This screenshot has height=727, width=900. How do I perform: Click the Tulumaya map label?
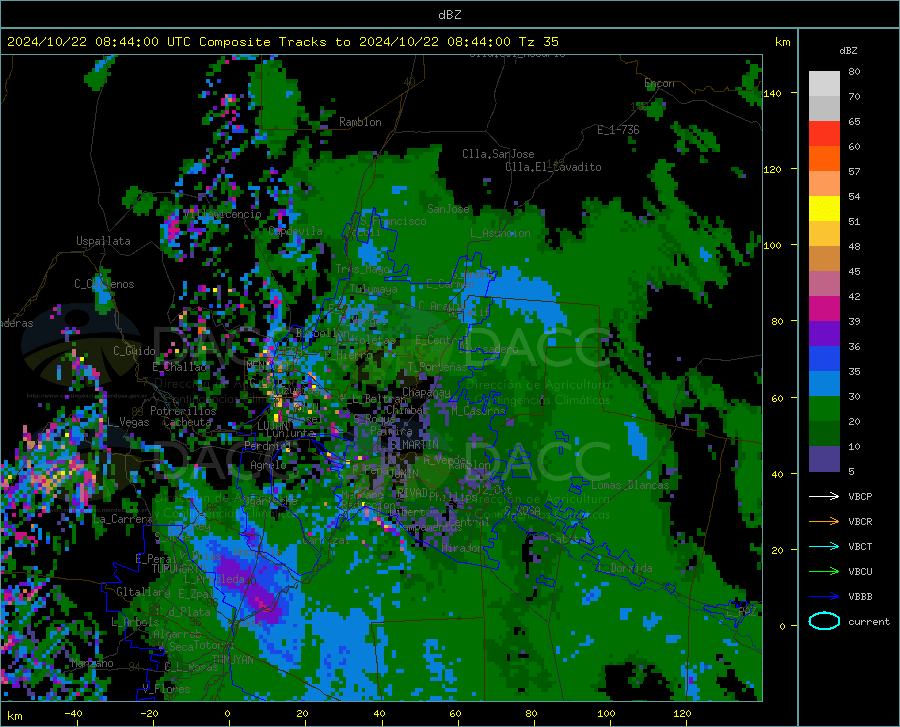(x=373, y=289)
